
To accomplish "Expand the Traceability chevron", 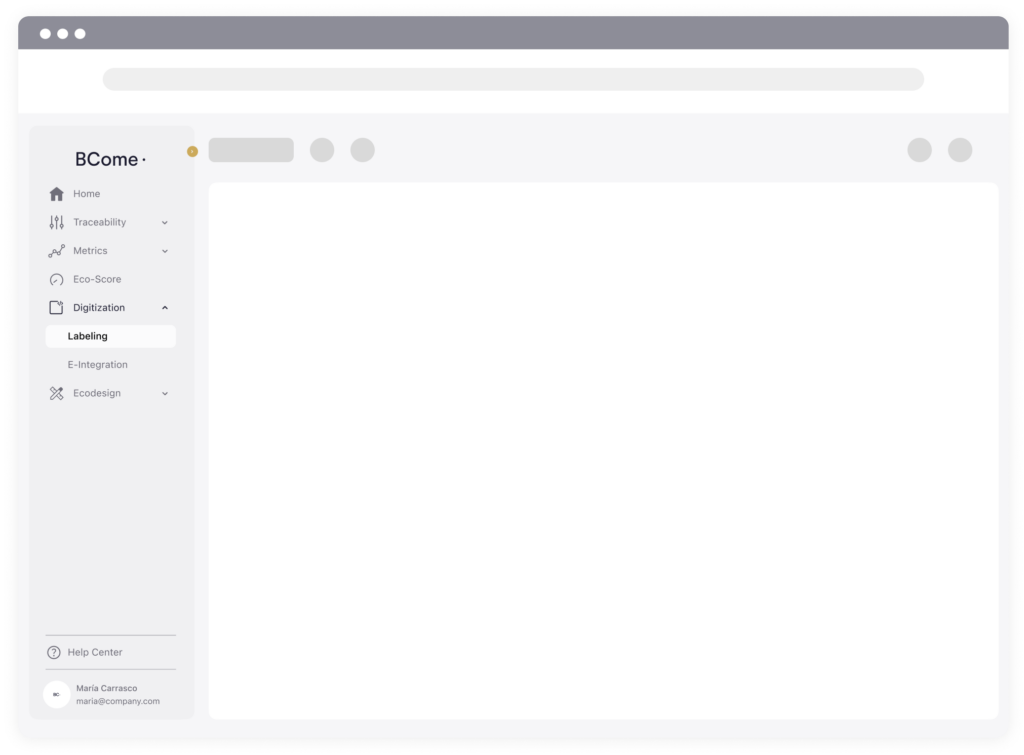I will point(165,223).
